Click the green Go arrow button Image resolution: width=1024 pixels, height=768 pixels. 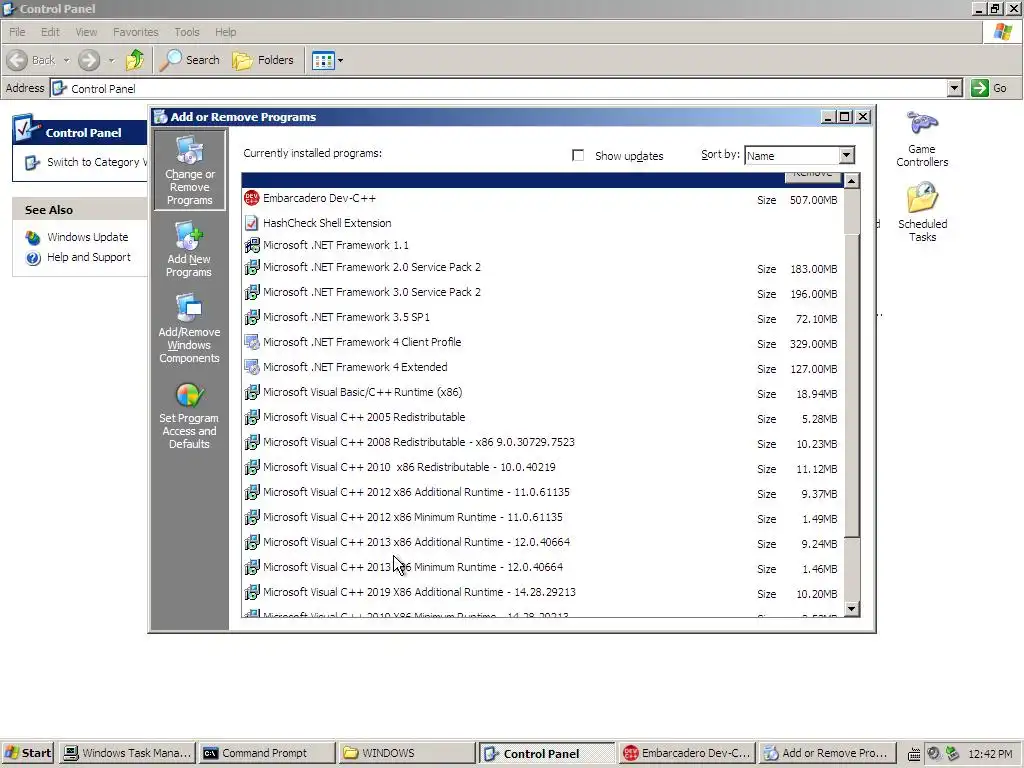[980, 88]
